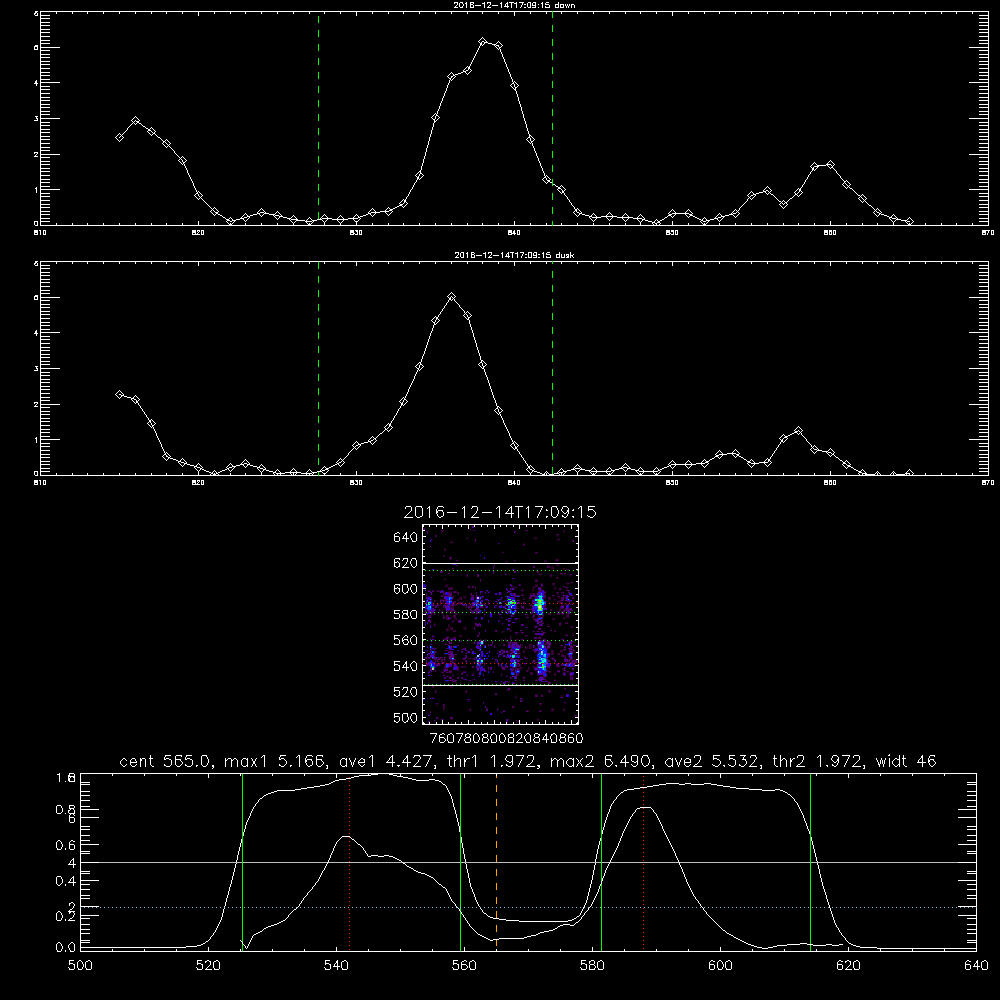Screen dimensions: 1000x1000
Task: Click the spectral image x-axis label "760780800820840860"
Action: (506, 738)
